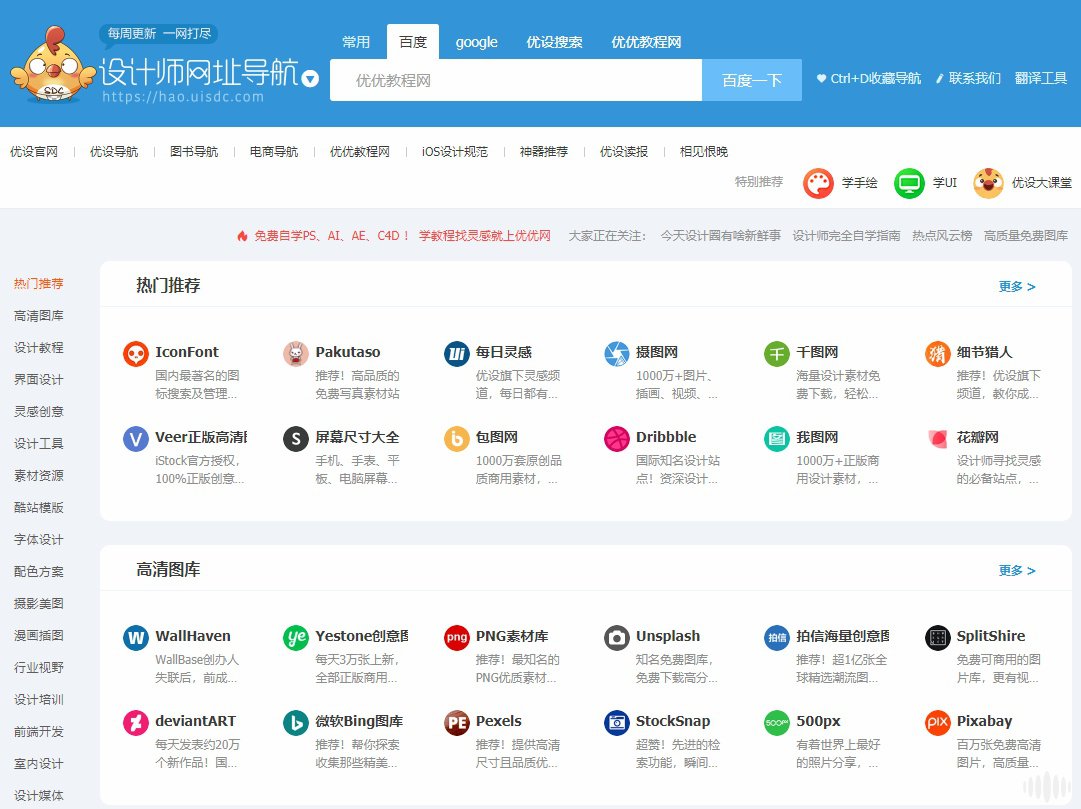Click the chicken mascot site logo
The height and width of the screenshot is (809, 1081).
pyautogui.click(x=52, y=64)
